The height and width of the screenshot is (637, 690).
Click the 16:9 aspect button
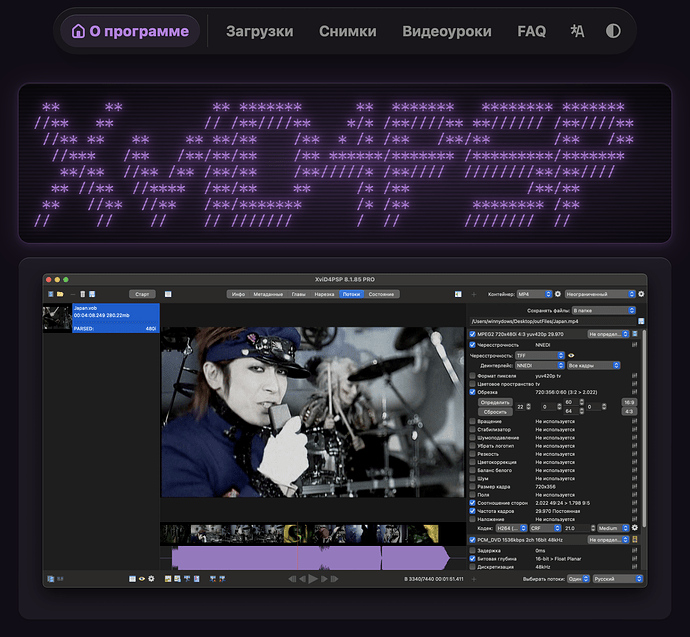[x=629, y=403]
